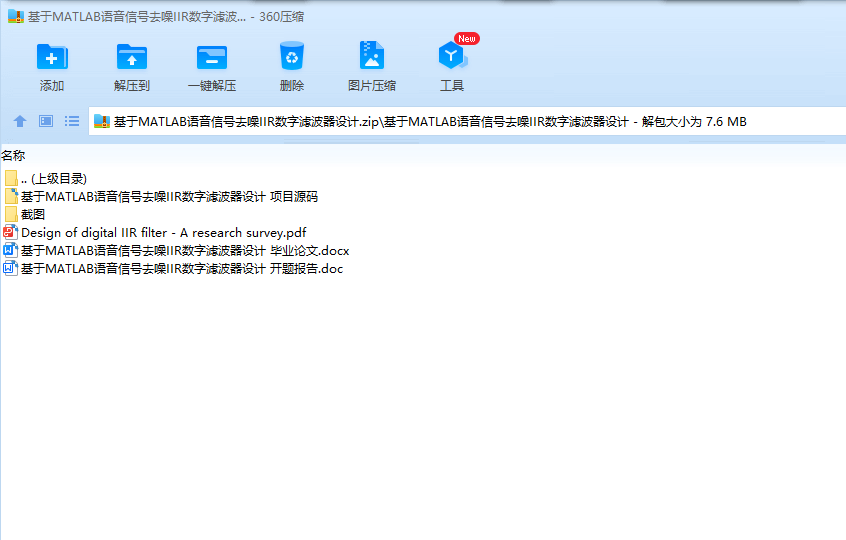Click the Word icon of 开题报告.doc
846x540 pixels.
(x=11, y=268)
